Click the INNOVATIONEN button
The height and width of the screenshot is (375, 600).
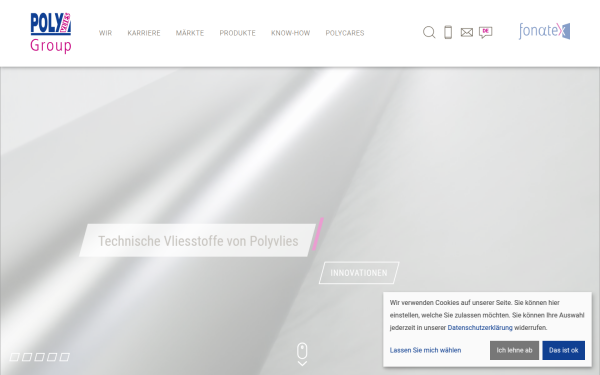(x=359, y=273)
